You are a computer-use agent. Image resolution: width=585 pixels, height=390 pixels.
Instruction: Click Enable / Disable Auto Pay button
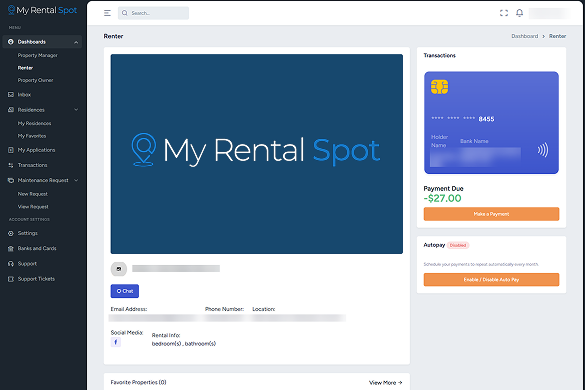click(491, 280)
